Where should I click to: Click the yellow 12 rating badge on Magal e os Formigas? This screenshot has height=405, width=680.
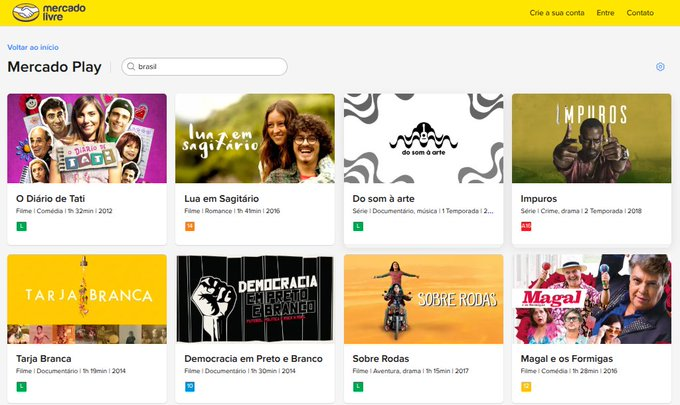(x=526, y=386)
